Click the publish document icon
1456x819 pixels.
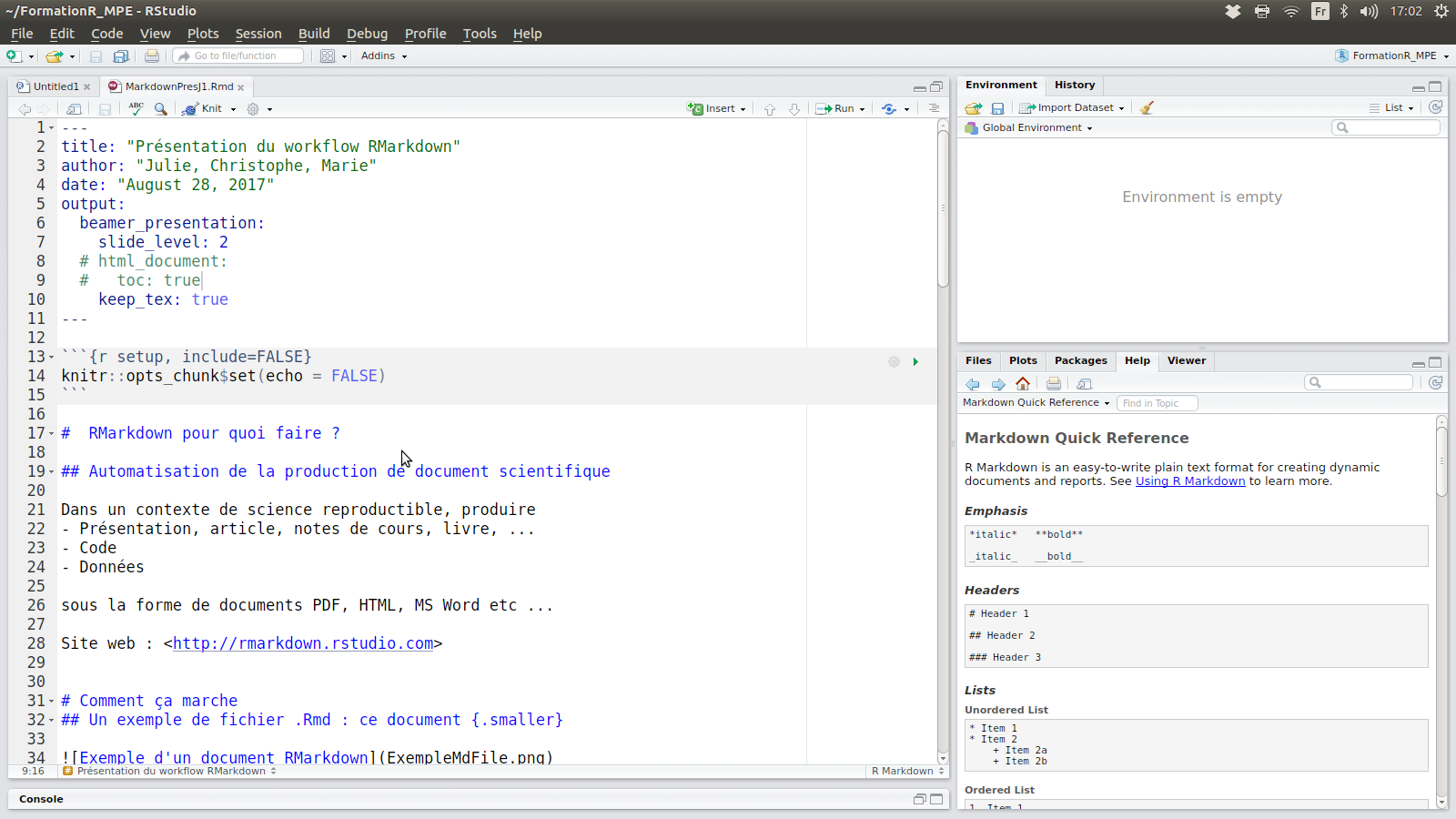point(889,108)
